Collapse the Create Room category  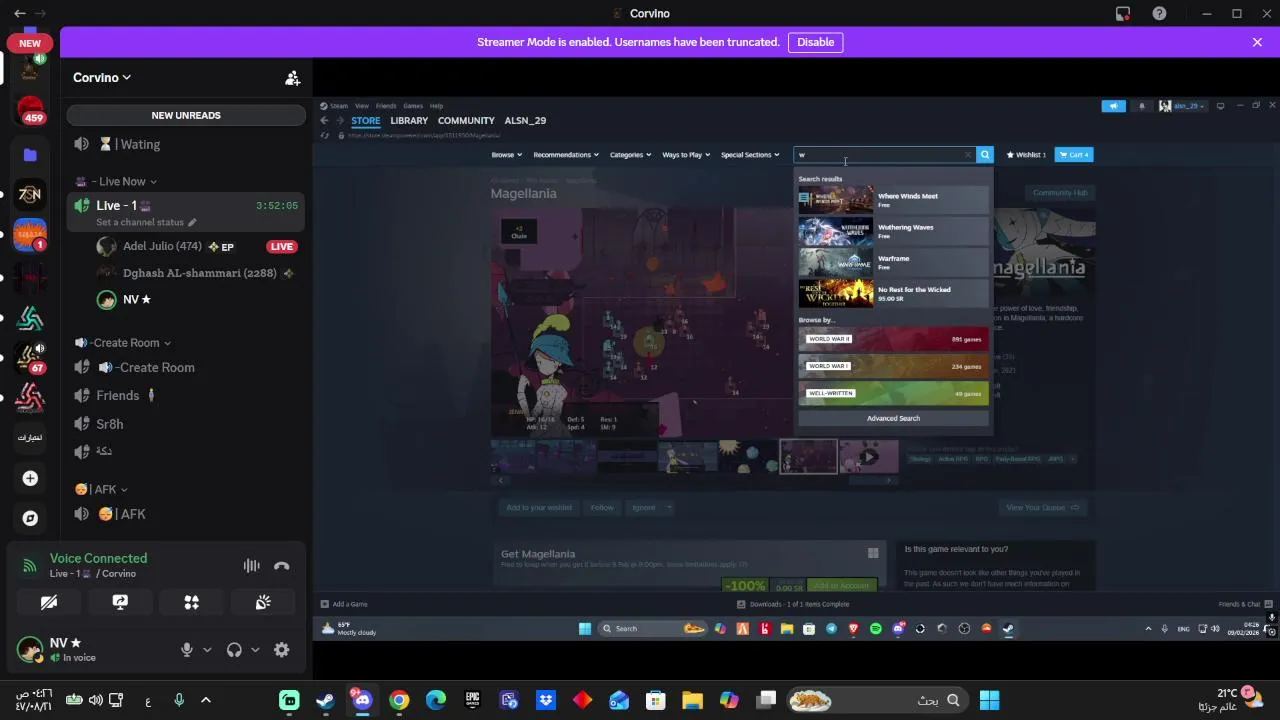pyautogui.click(x=123, y=343)
